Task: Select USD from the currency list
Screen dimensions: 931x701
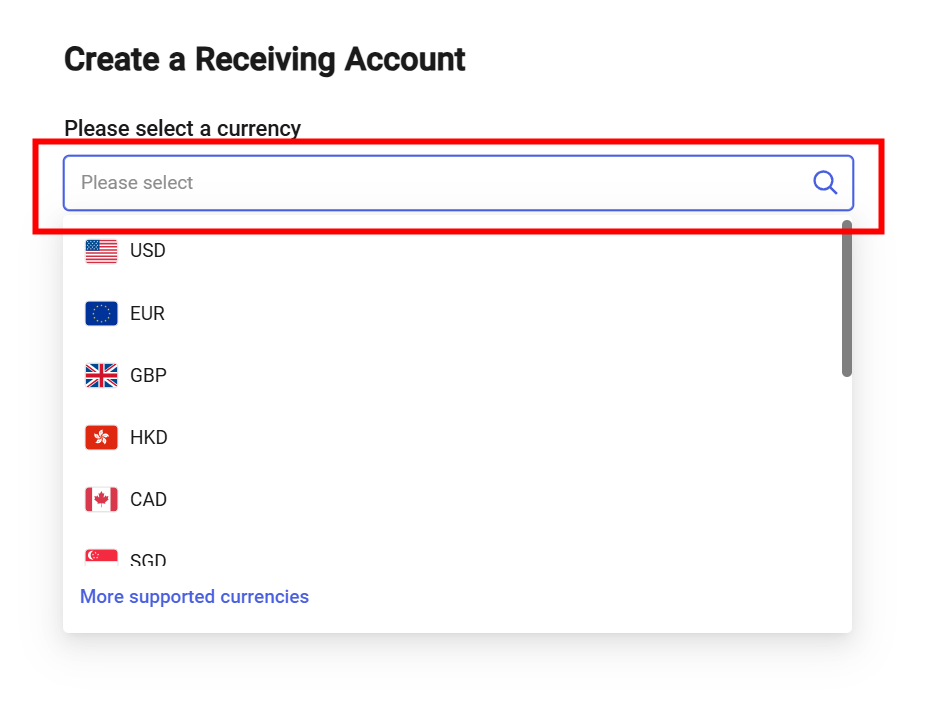Action: tap(148, 251)
